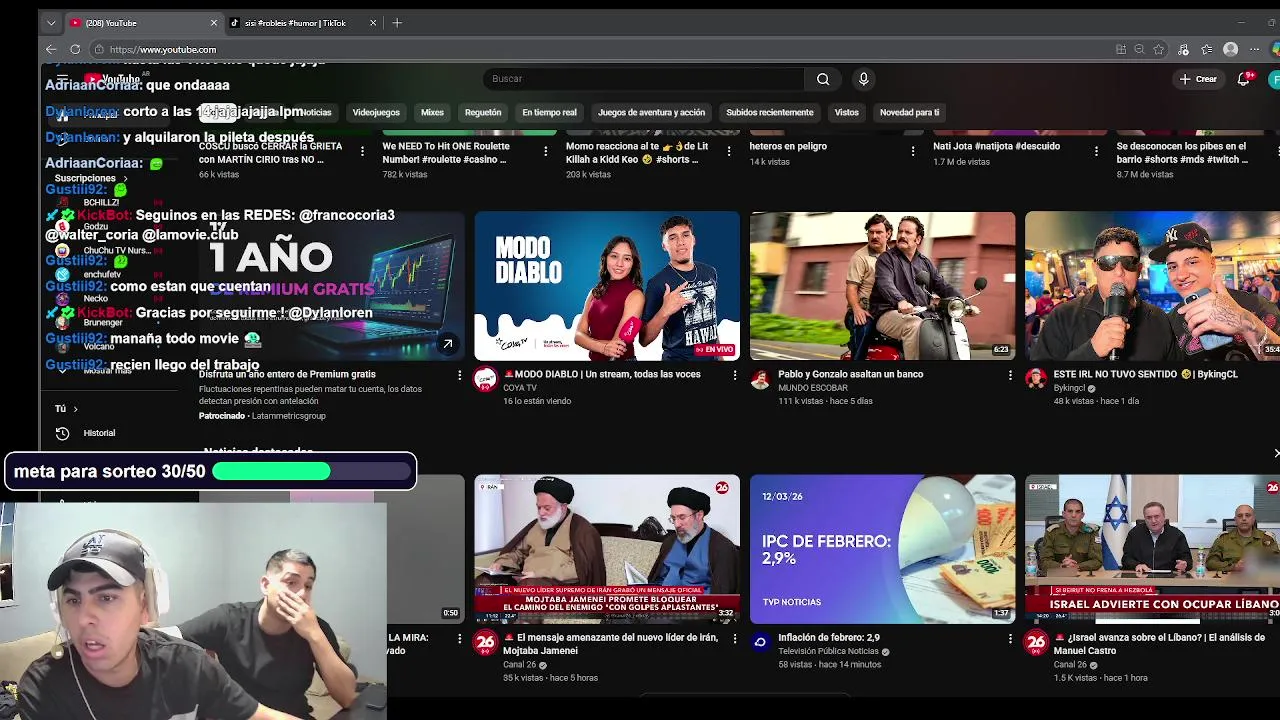Open the Israel advierte Líbano thumbnail
The image size is (1280, 720).
[1152, 549]
